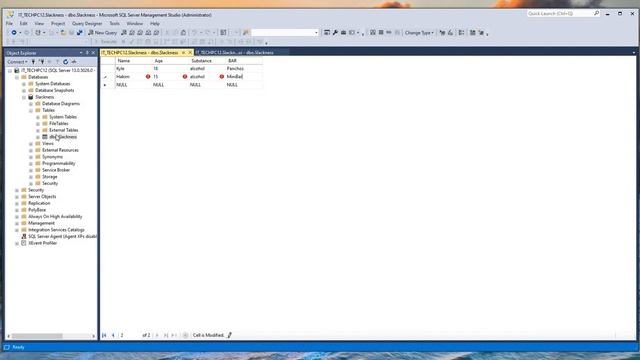Screen dimensions: 640x360
Task: Click the Open File folder toolbar icon
Action: coord(63,33)
